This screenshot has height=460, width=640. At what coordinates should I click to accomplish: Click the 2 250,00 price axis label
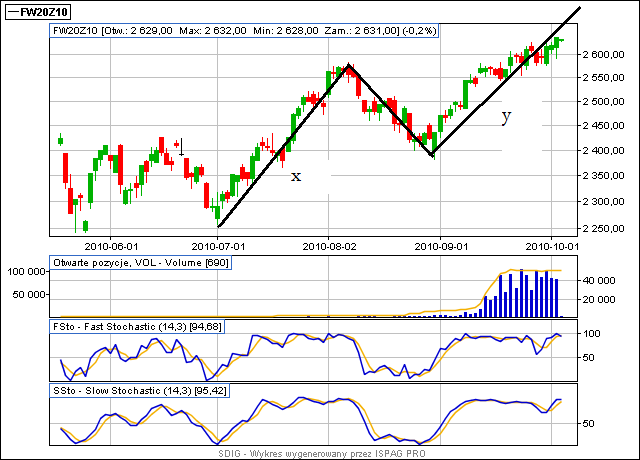[605, 227]
